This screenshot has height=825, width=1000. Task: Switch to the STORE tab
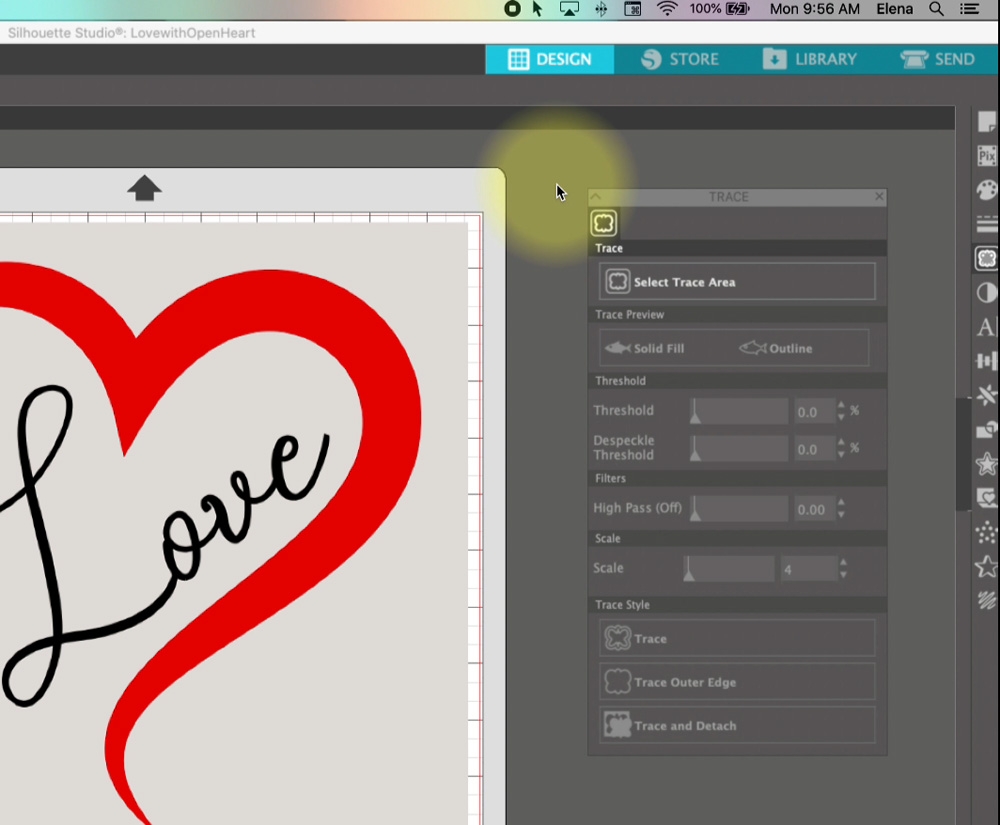(680, 59)
